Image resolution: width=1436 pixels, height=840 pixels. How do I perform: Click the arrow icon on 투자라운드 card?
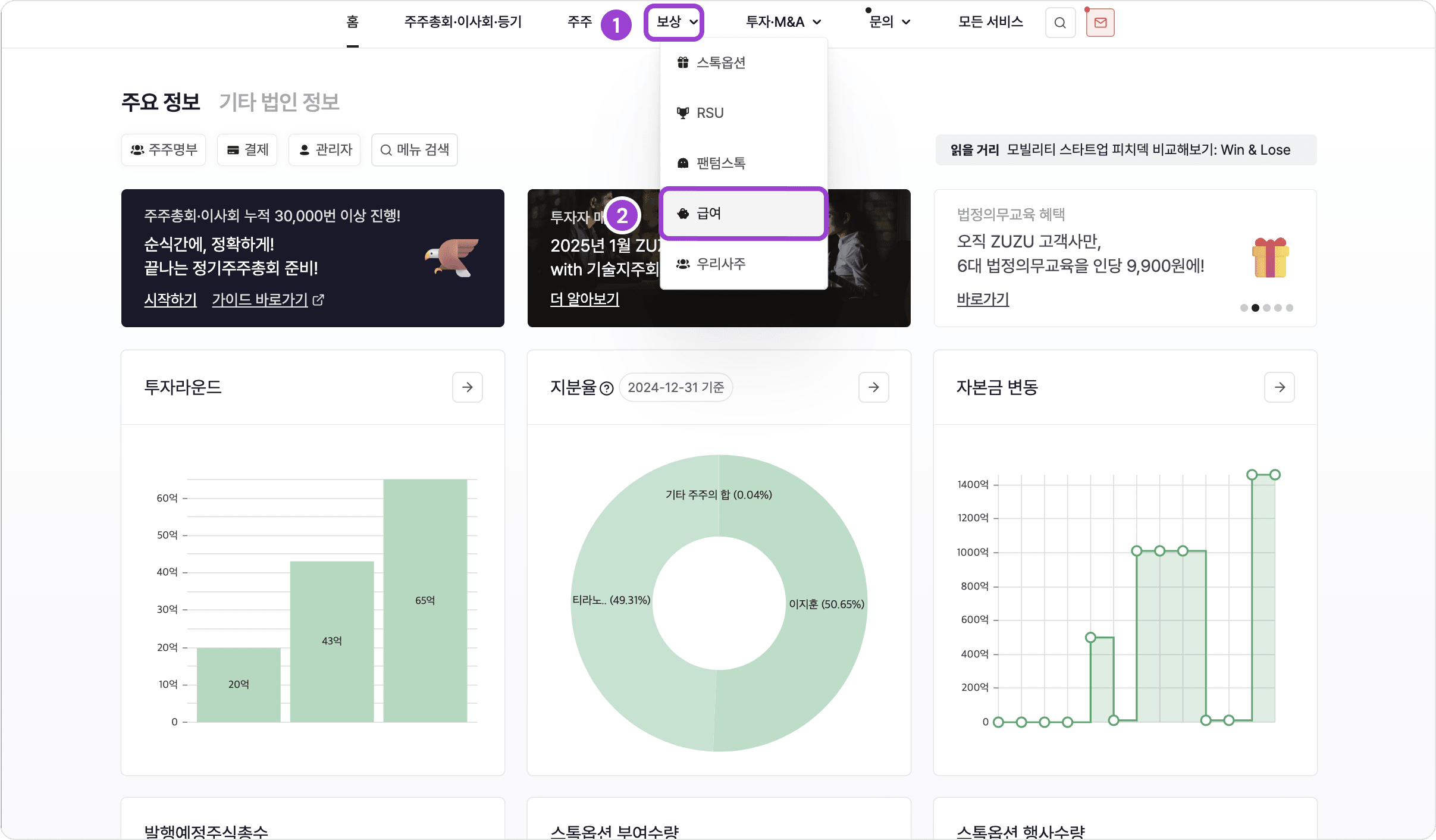[x=467, y=387]
